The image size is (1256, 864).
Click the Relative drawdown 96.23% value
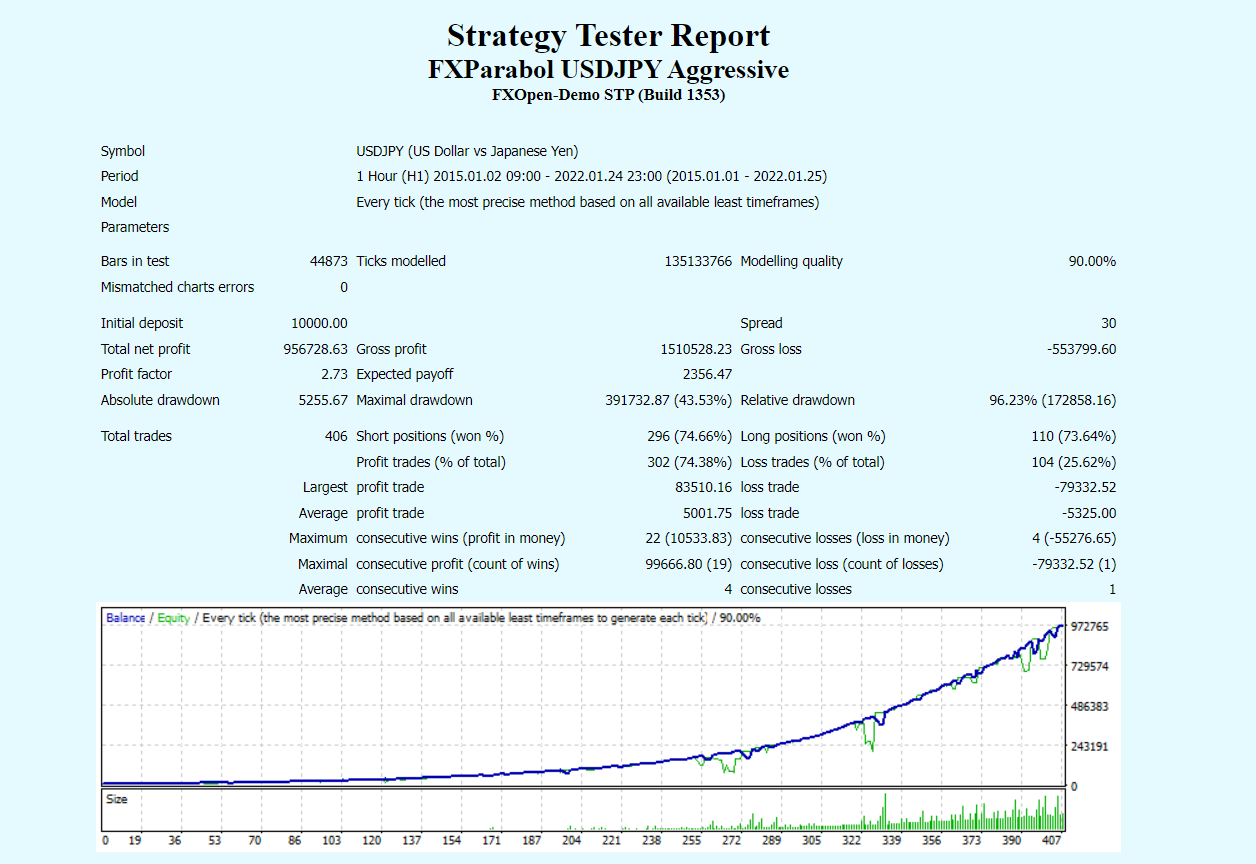(1053, 400)
